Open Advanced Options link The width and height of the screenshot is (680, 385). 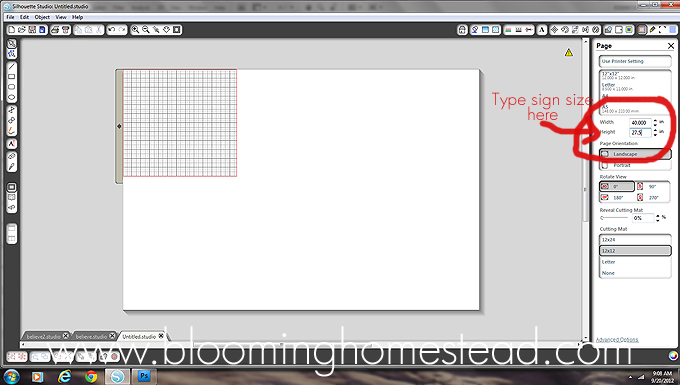click(x=617, y=339)
